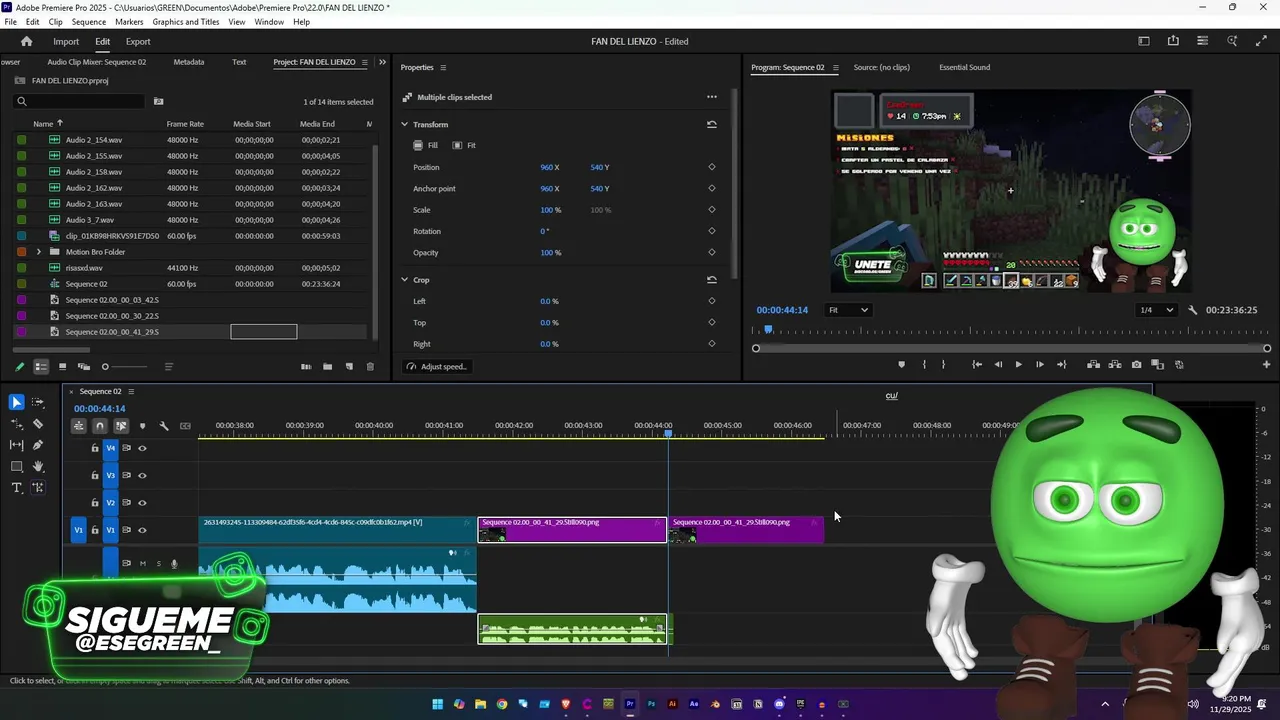Switch Project panel to List View
The image size is (1280, 720).
41,367
